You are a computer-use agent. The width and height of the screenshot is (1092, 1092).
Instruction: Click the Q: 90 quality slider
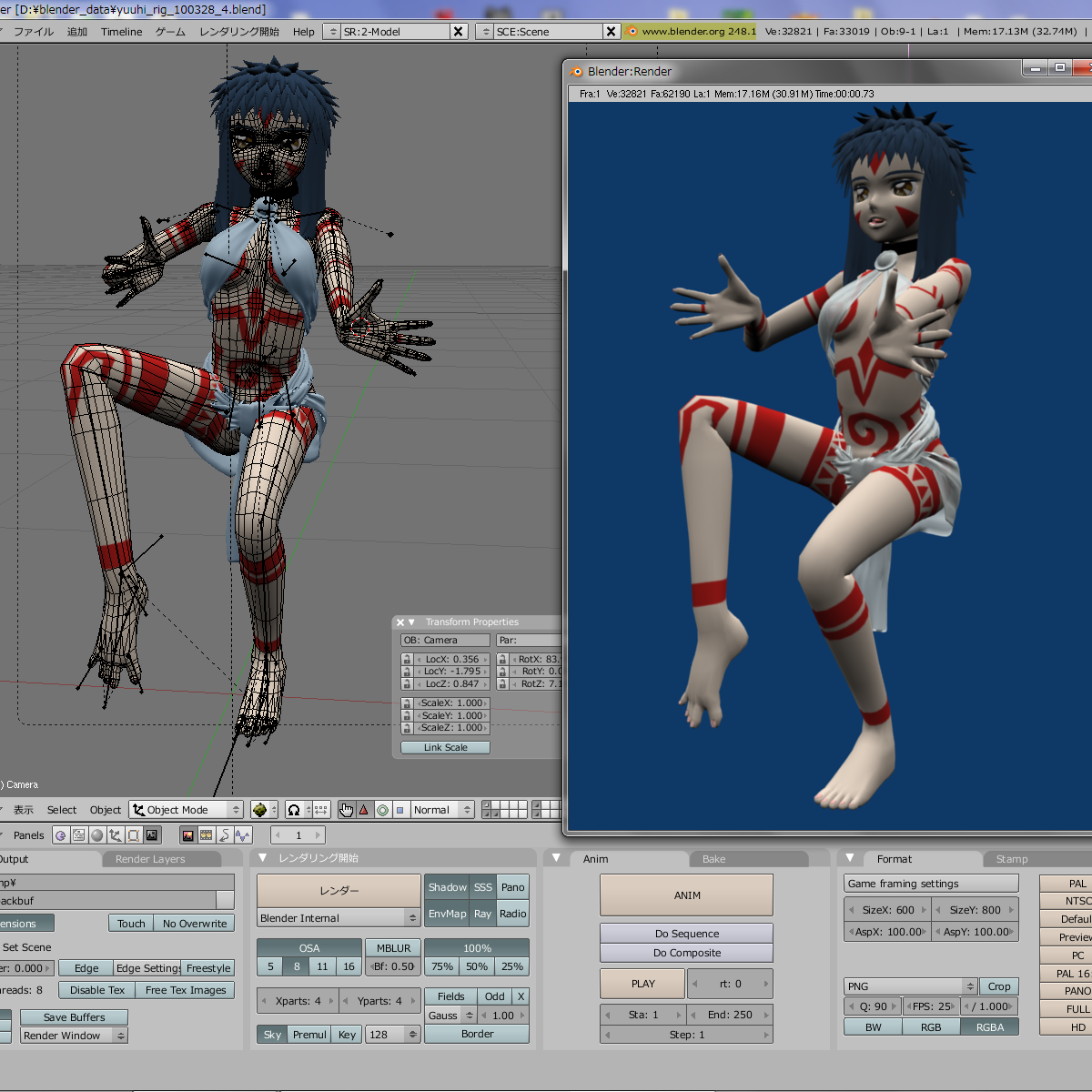[873, 1006]
